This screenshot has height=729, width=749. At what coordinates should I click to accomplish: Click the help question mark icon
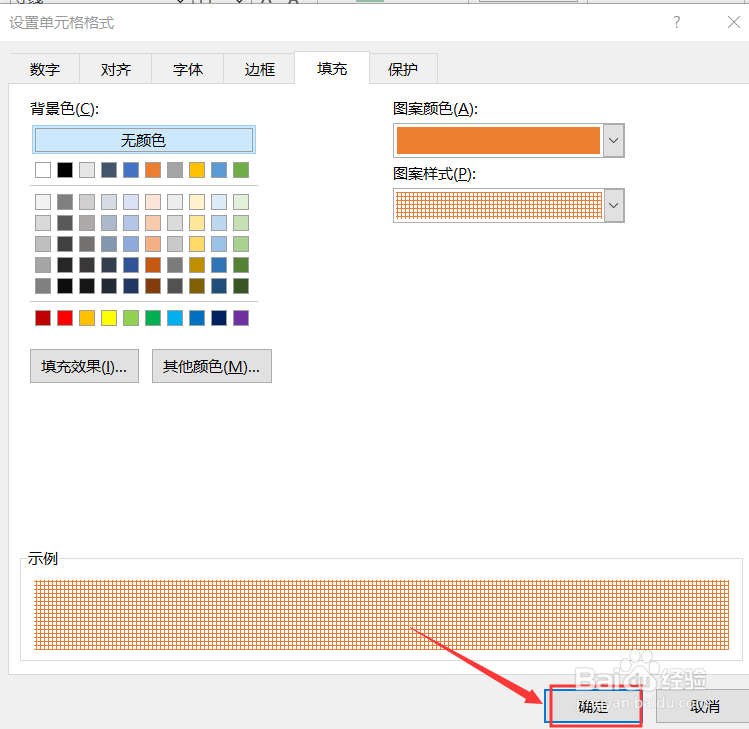(x=676, y=22)
